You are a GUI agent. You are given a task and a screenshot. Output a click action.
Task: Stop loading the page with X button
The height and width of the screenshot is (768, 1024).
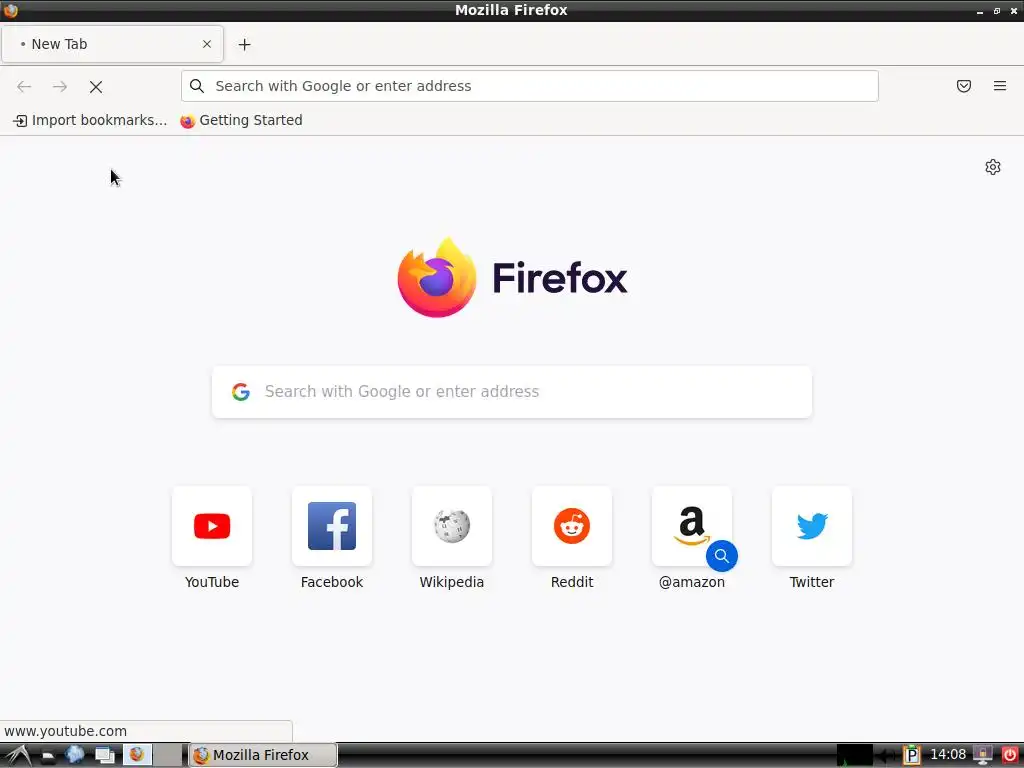point(96,87)
